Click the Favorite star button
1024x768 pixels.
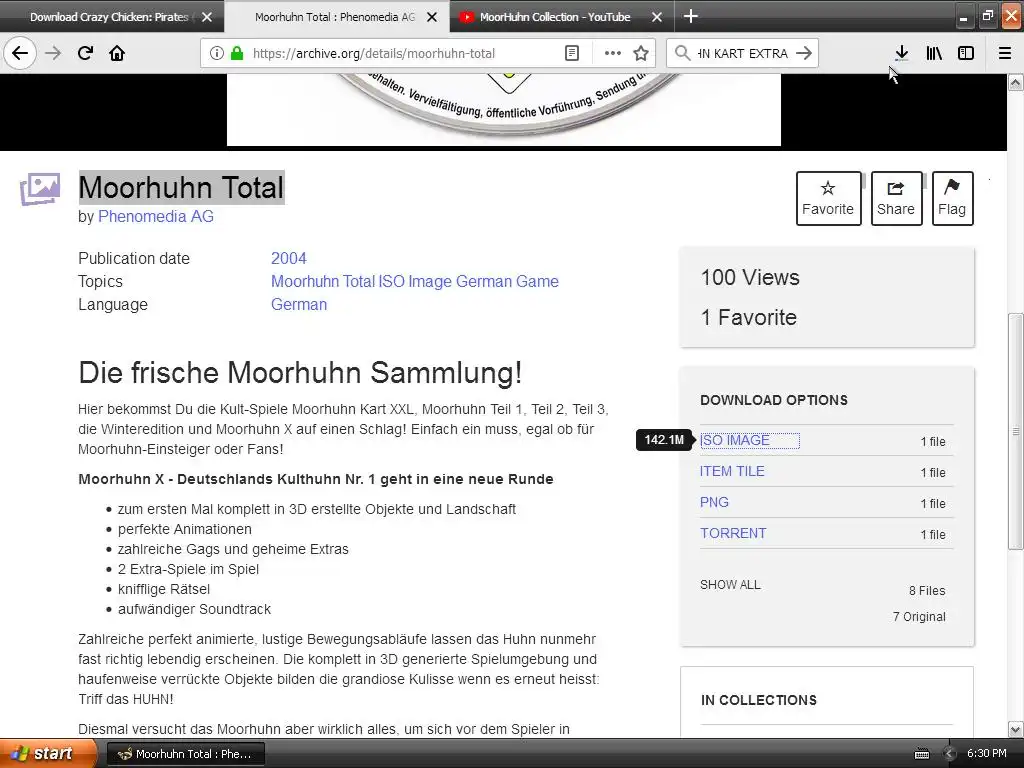(x=828, y=199)
